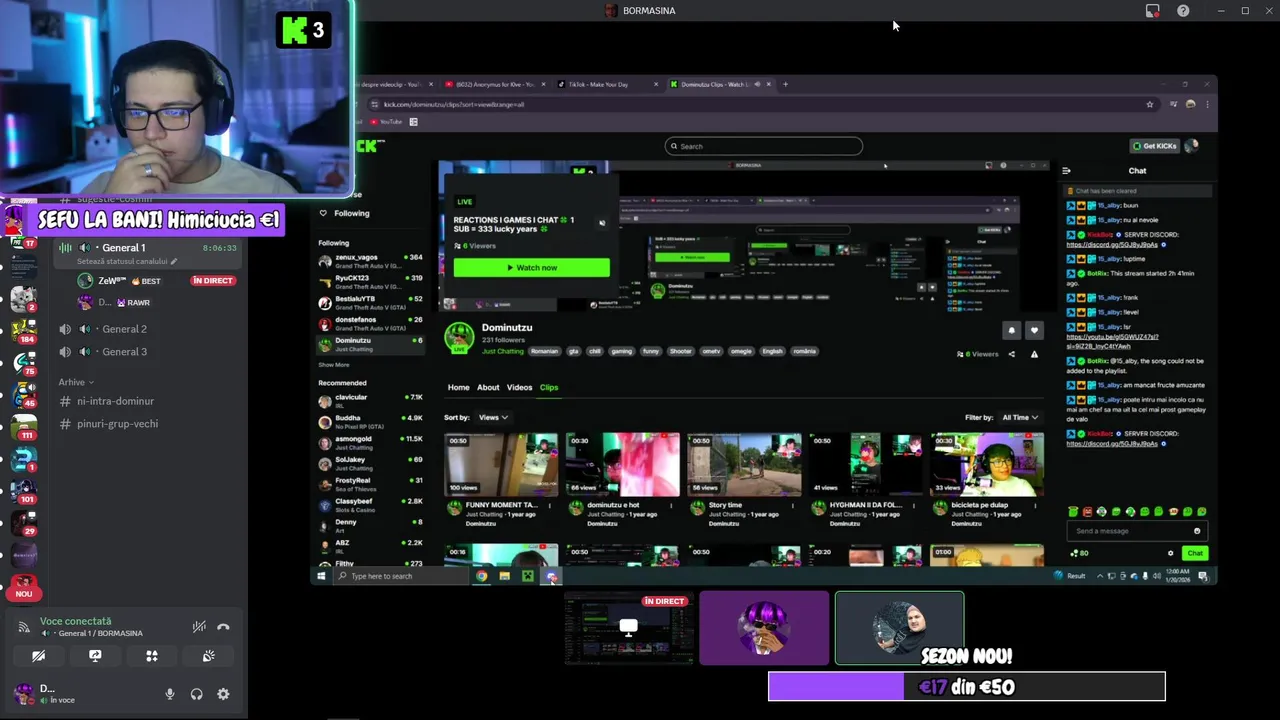1280x720 pixels.
Task: Click the green Chat send button
Action: point(1195,553)
